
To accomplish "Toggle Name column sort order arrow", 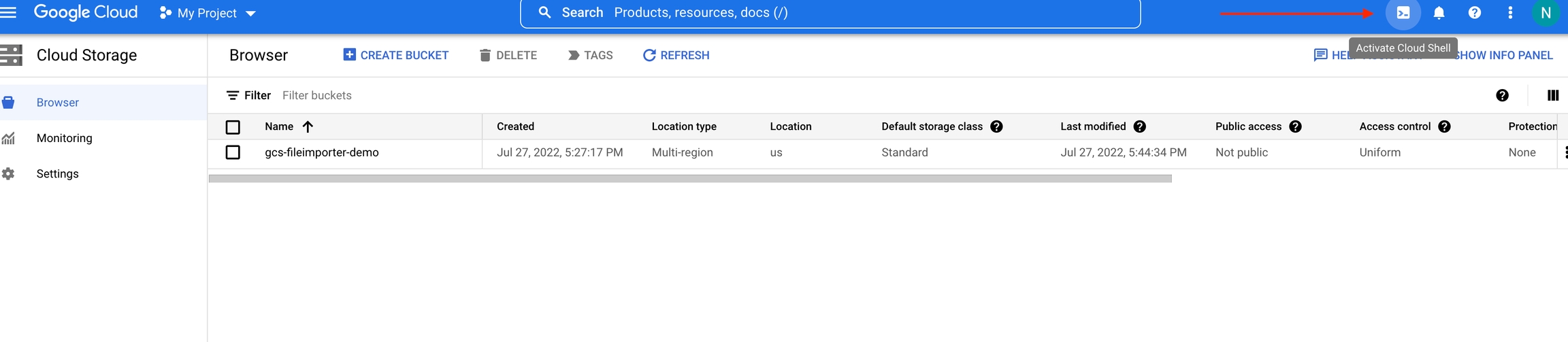I will click(308, 126).
